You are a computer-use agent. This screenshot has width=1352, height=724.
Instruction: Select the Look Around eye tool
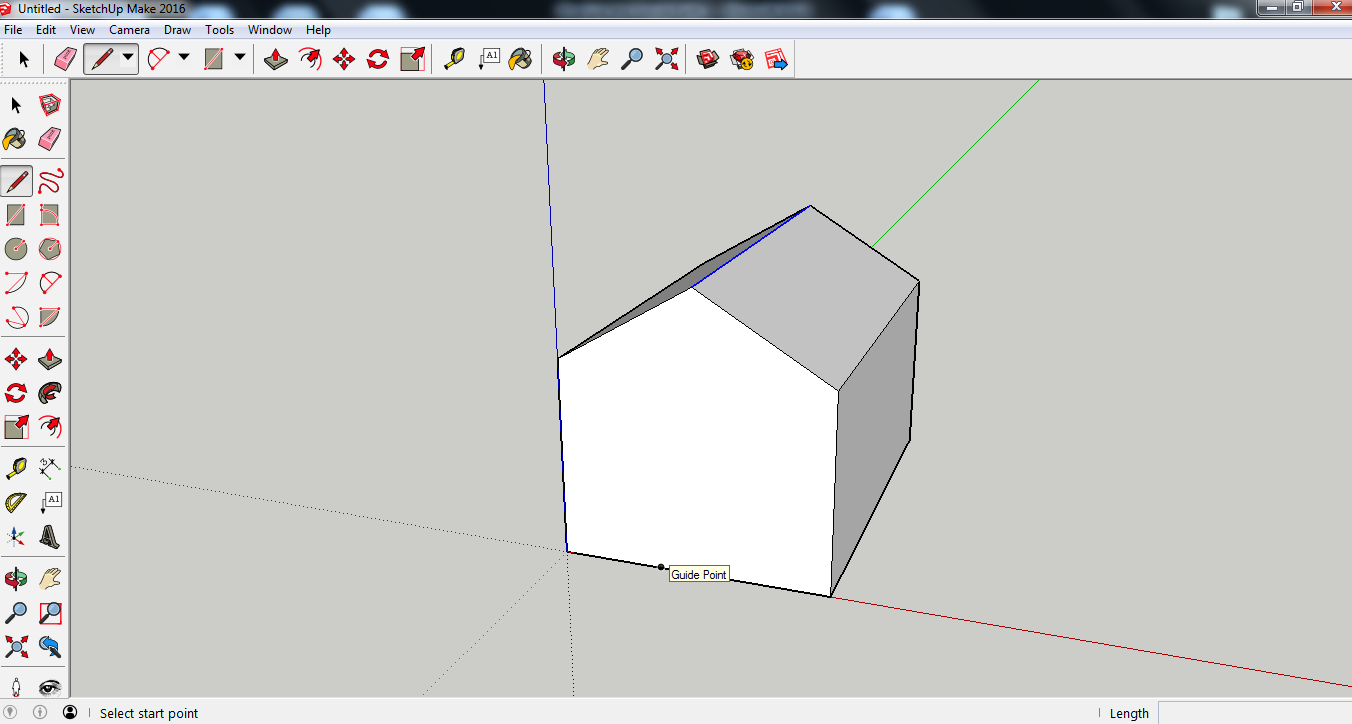[x=50, y=686]
